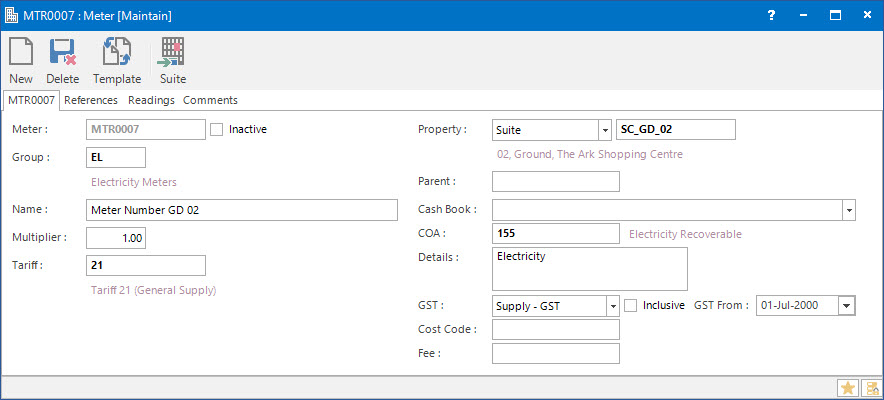Click the Delete meter toolbar icon
Viewport: 884px width, 400px height.
pos(63,53)
